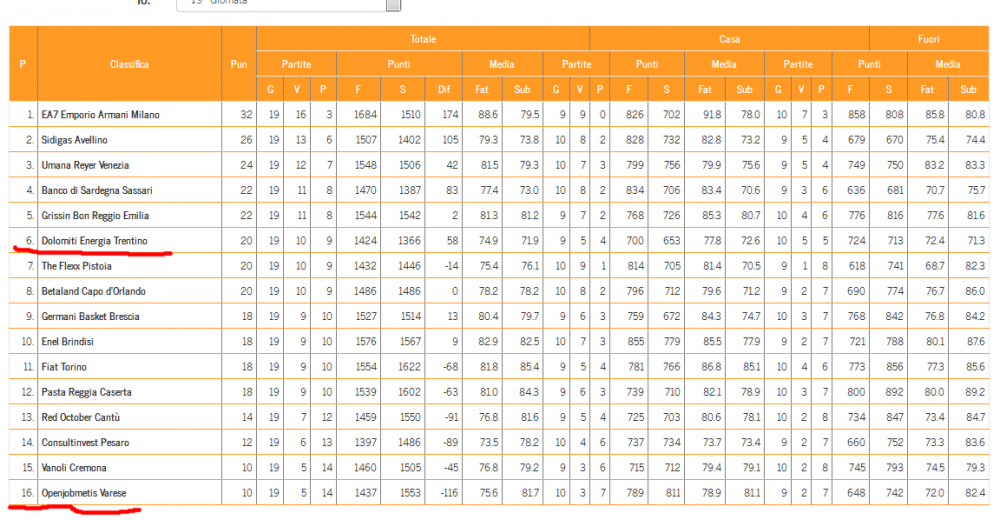Select the Totale group header

tap(423, 39)
